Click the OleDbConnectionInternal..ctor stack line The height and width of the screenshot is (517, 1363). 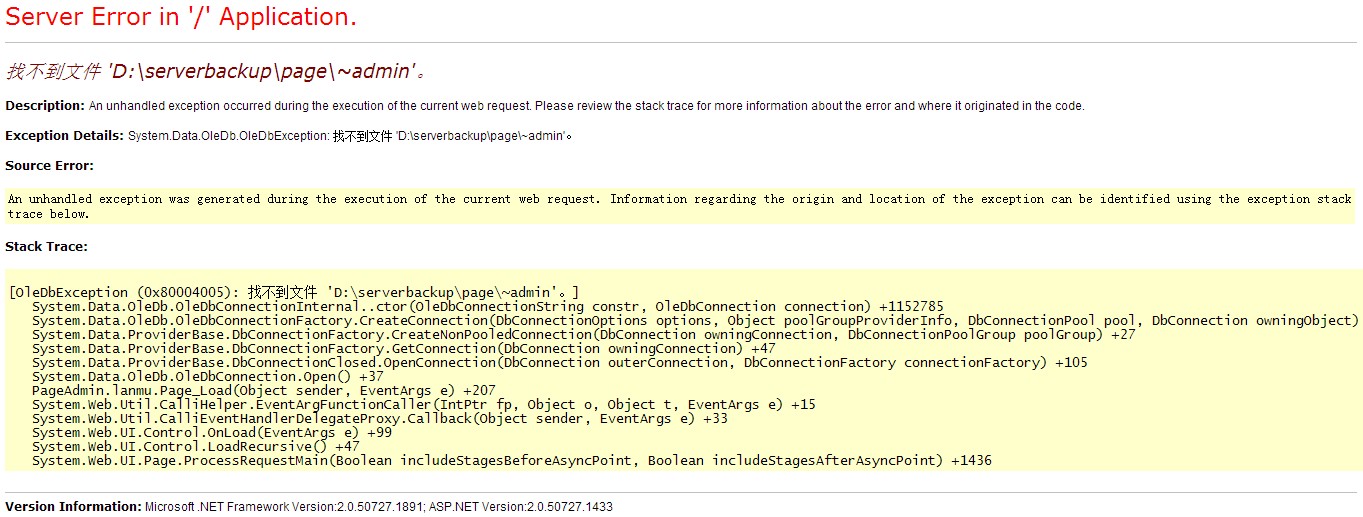point(487,306)
